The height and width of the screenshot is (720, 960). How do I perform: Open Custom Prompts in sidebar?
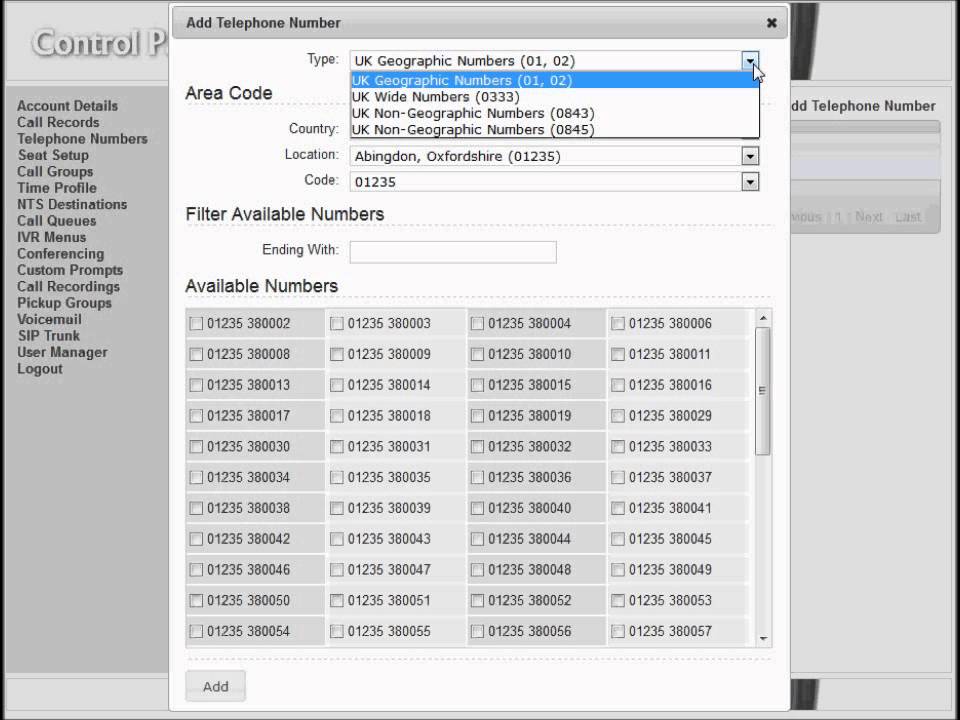pos(70,271)
